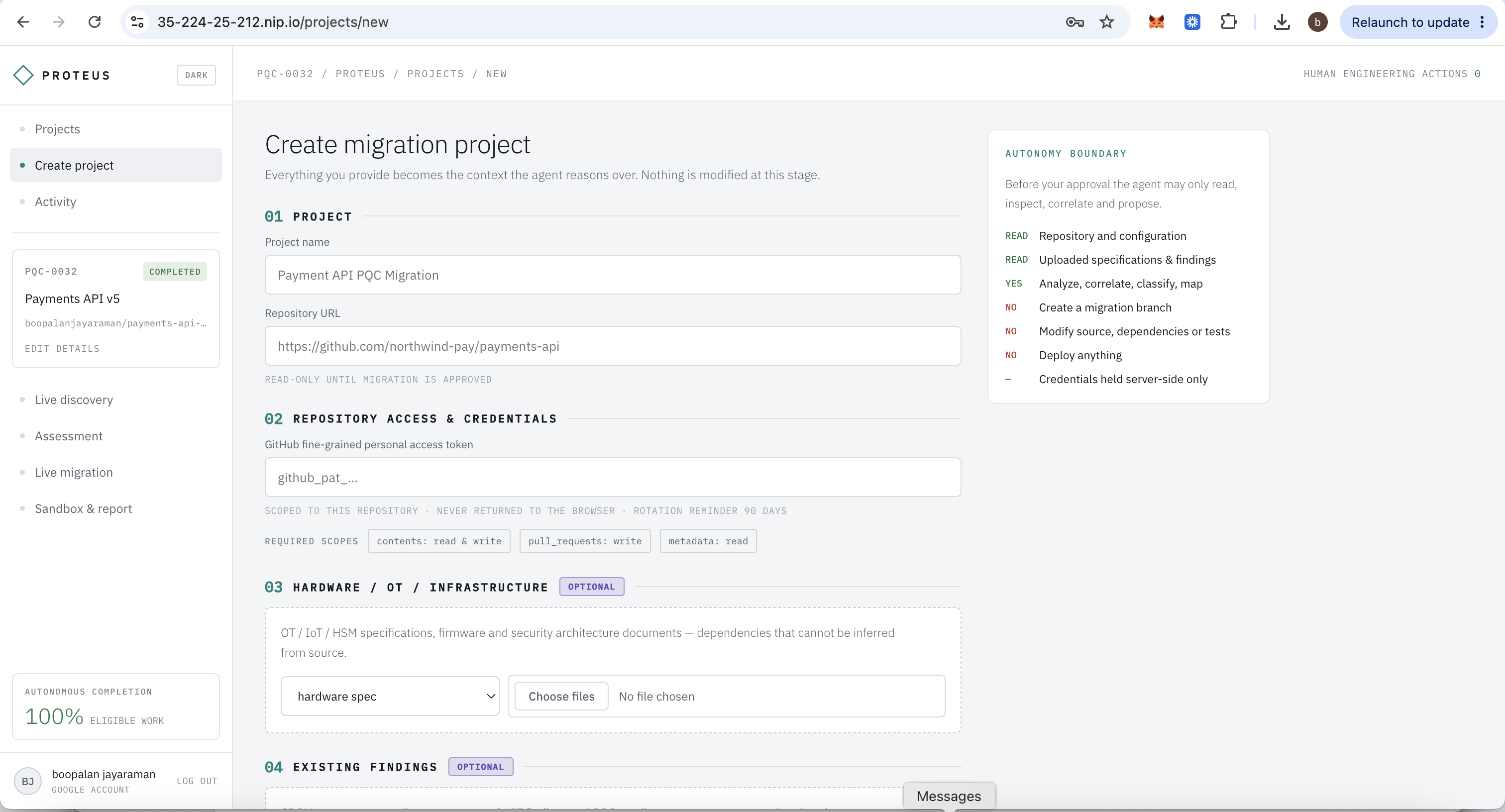1505x812 pixels.
Task: Focus the GitHub personal access token field
Action: click(613, 477)
